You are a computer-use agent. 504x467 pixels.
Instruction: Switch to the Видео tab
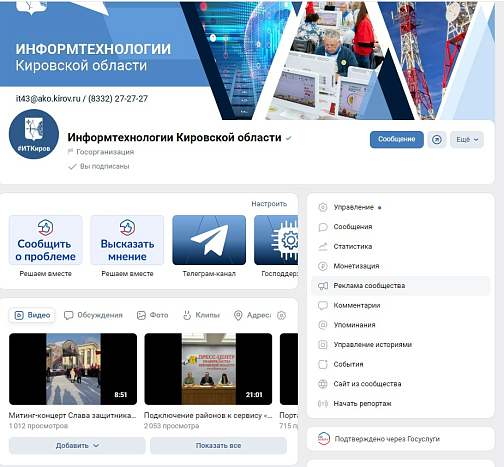tap(32, 315)
